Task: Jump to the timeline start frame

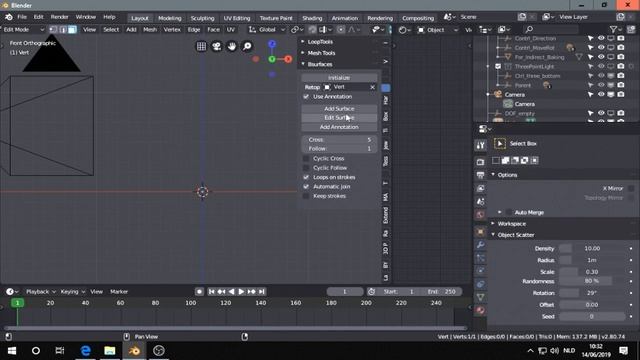Action: tap(211, 291)
